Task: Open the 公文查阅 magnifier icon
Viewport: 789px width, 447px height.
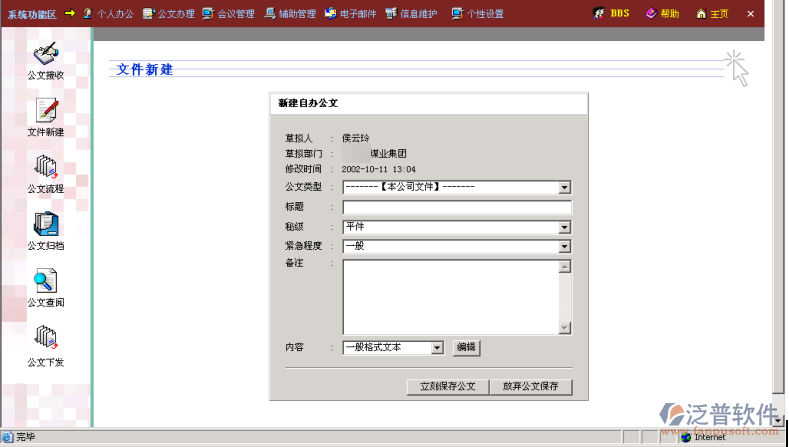Action: coord(45,281)
